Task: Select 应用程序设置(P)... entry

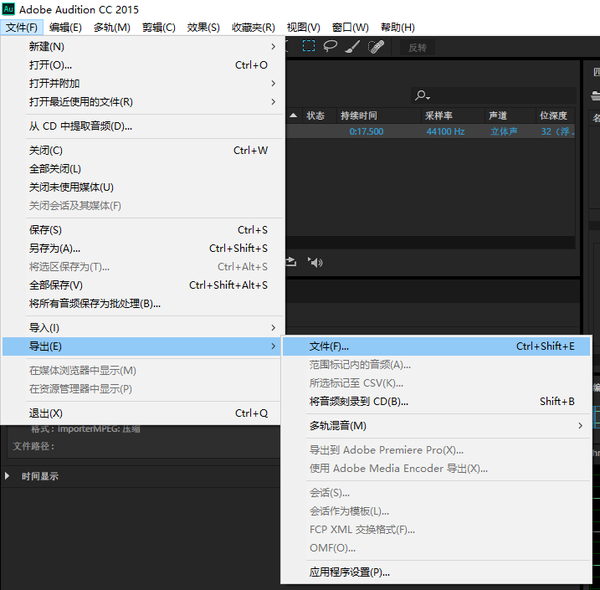Action: pos(436,572)
